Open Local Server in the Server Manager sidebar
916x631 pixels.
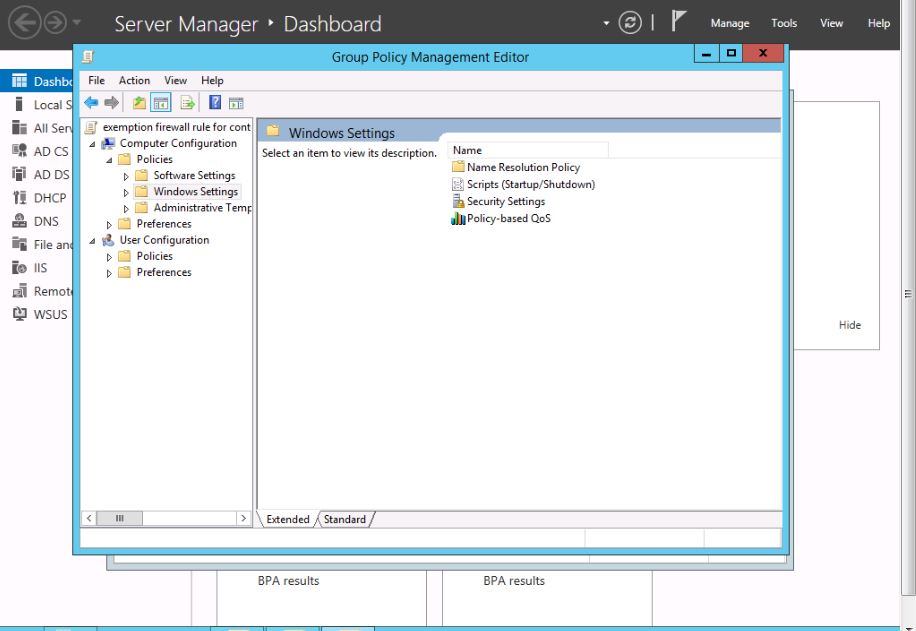pos(42,105)
